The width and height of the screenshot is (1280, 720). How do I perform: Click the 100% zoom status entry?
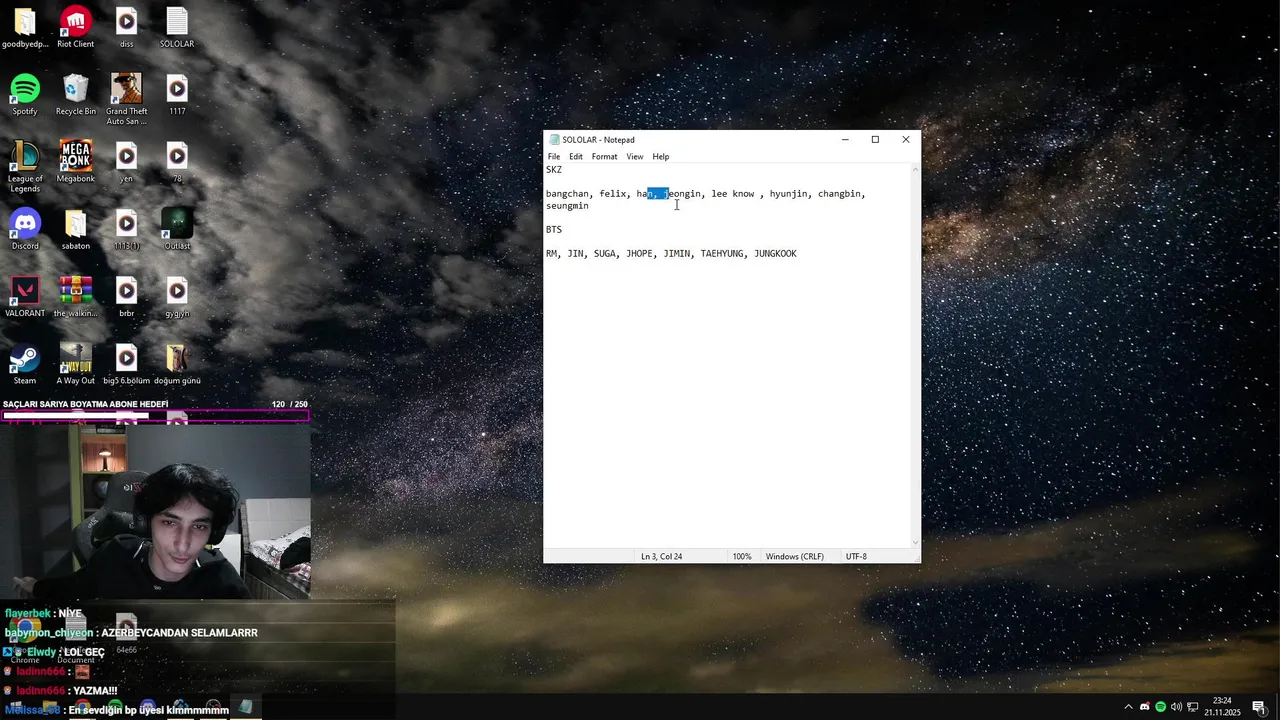[x=742, y=557]
